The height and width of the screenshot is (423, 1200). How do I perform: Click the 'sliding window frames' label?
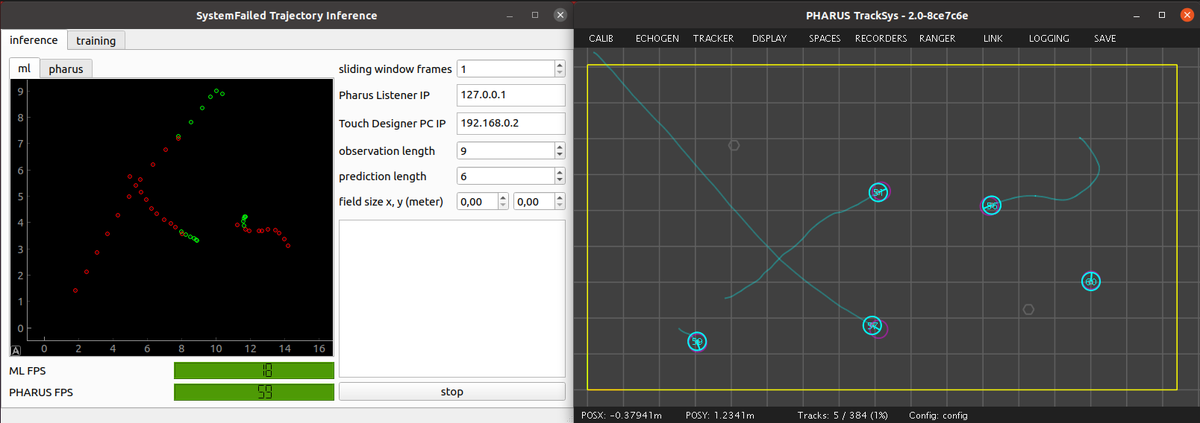(394, 69)
